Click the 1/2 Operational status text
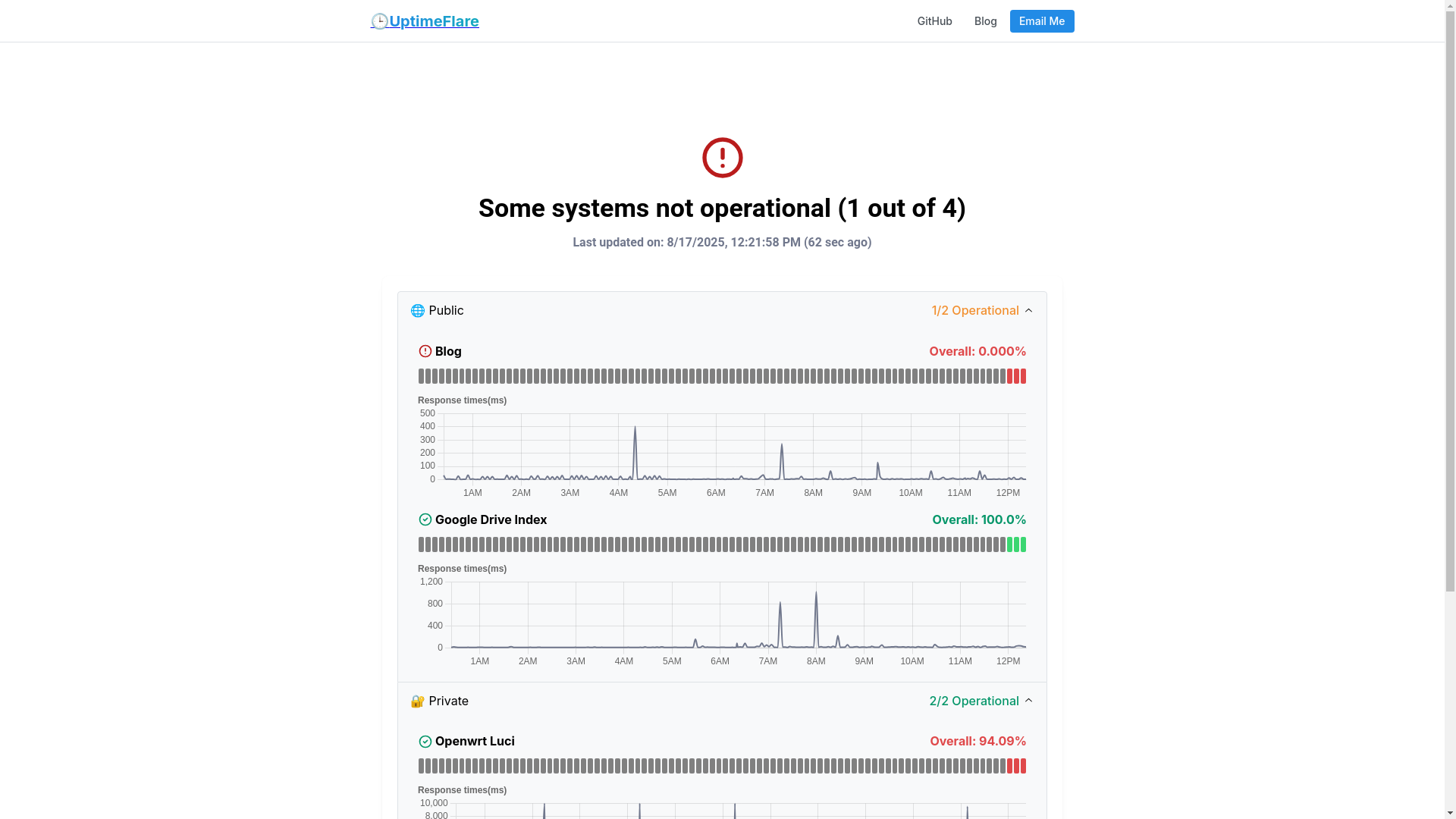Image resolution: width=1456 pixels, height=819 pixels. tap(975, 310)
